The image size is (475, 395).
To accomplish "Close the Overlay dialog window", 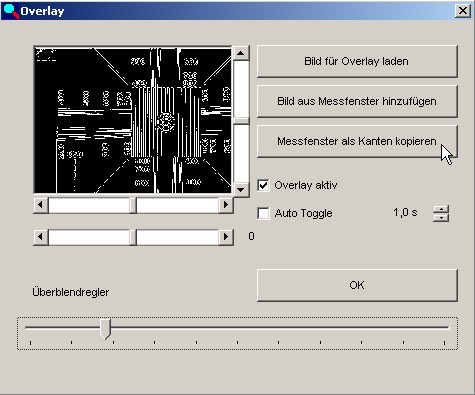I will click(x=463, y=11).
